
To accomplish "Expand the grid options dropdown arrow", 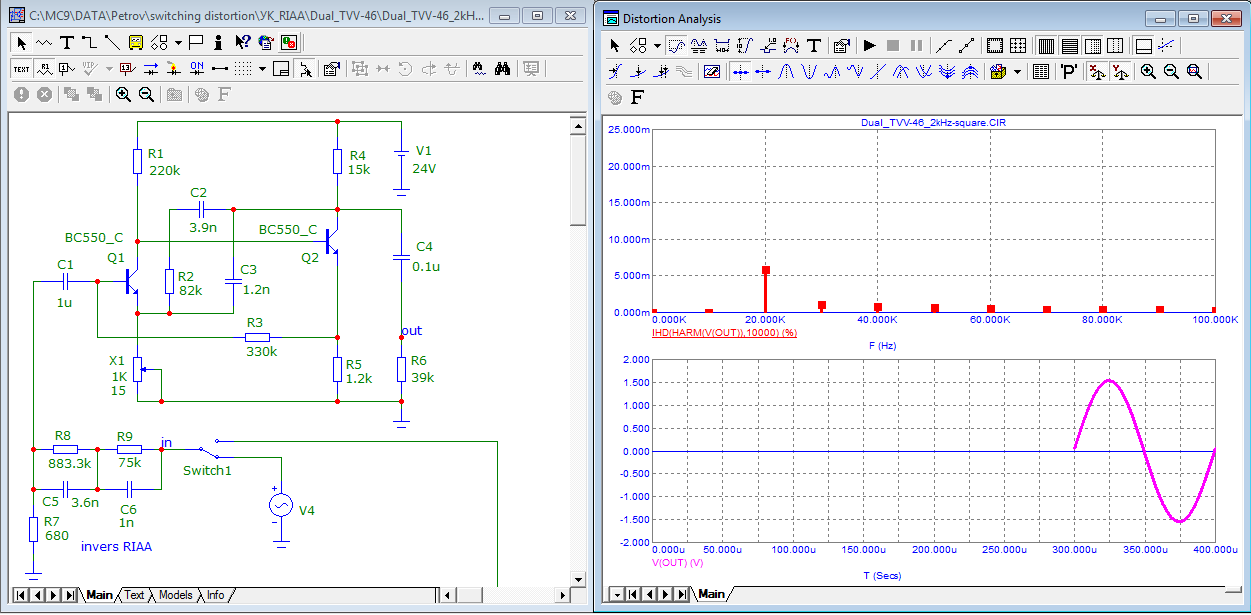I will click(262, 69).
